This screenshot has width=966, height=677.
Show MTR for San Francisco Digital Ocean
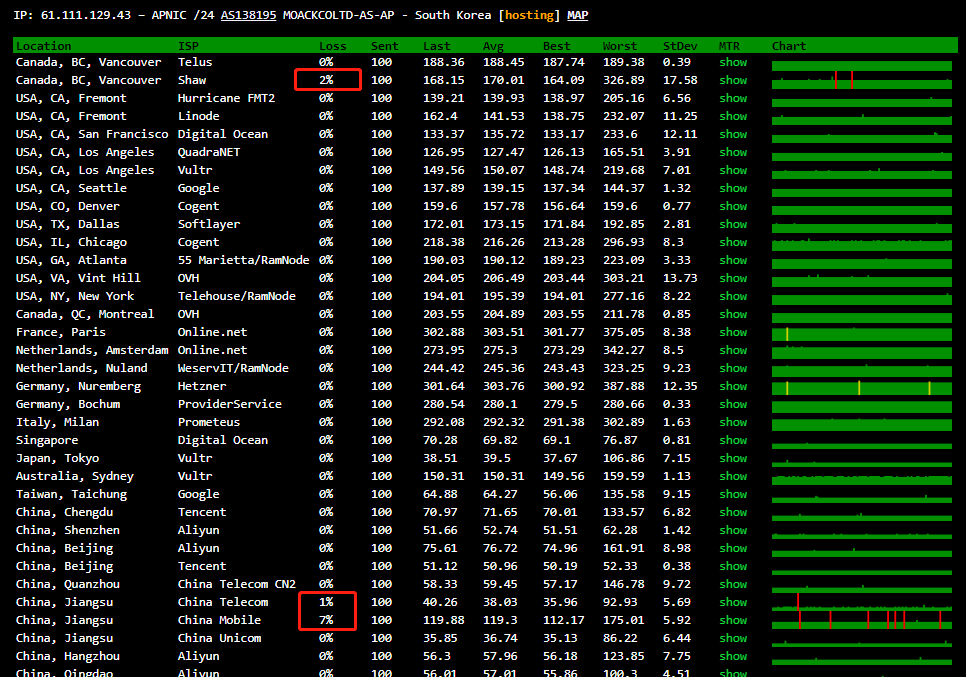(733, 134)
